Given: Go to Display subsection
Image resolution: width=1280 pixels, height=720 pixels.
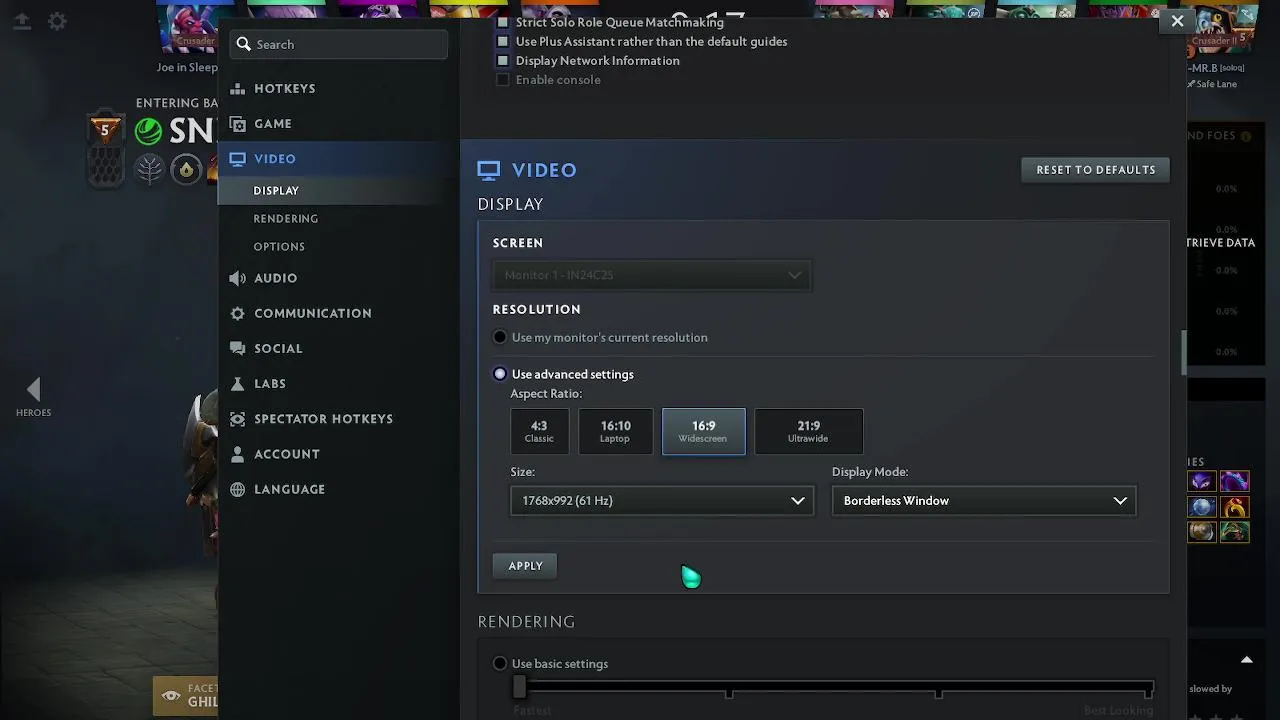Looking at the screenshot, I should [276, 190].
